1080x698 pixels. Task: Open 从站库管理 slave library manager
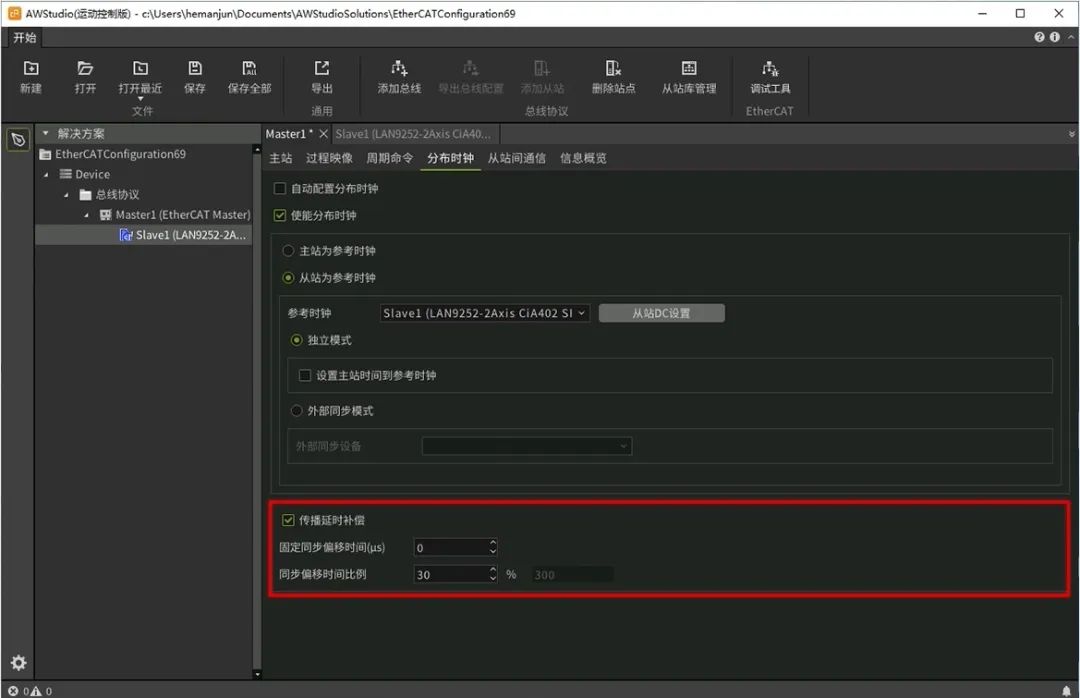coord(689,69)
